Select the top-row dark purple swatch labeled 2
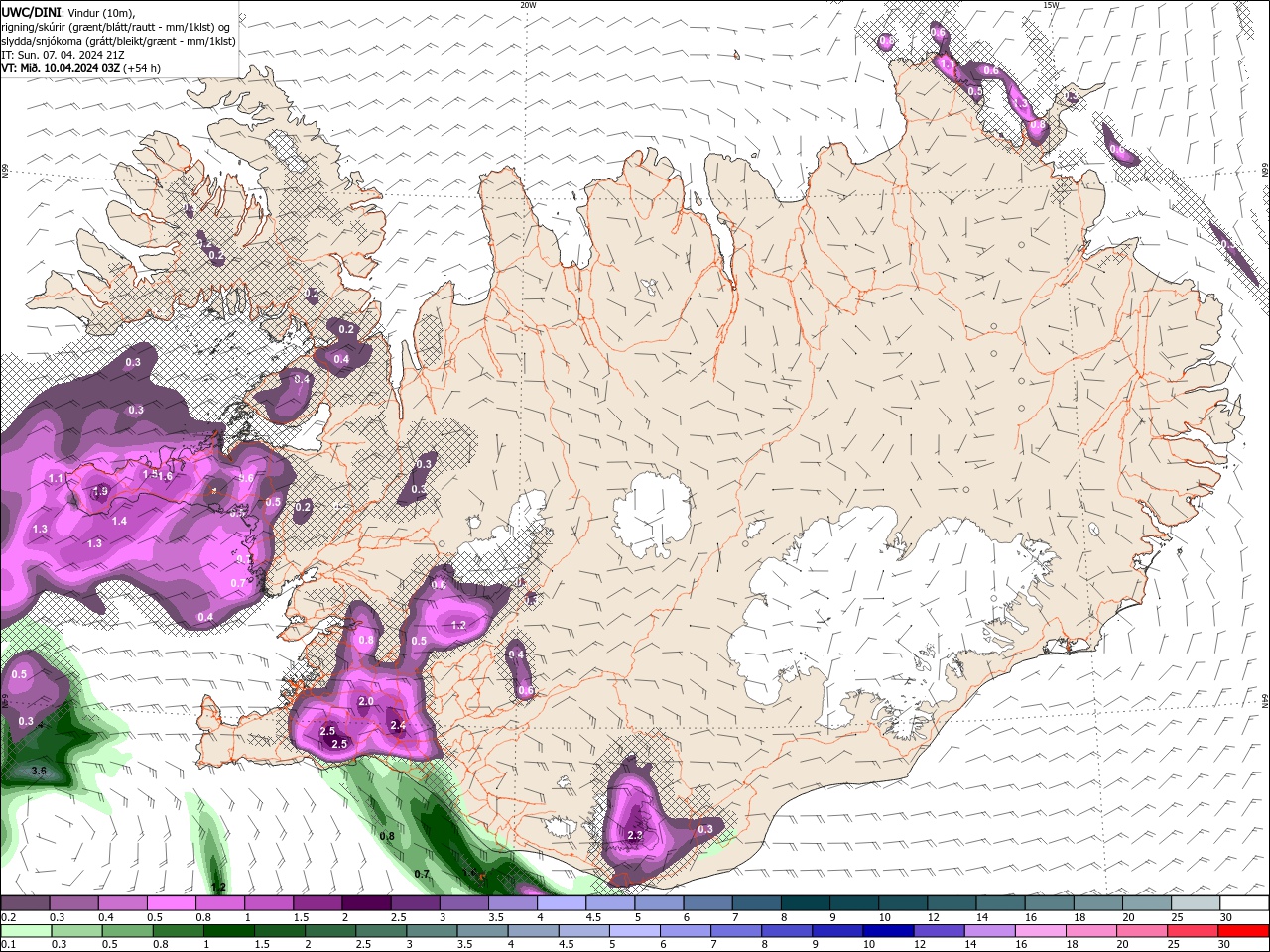The image size is (1270, 952). coord(366,903)
